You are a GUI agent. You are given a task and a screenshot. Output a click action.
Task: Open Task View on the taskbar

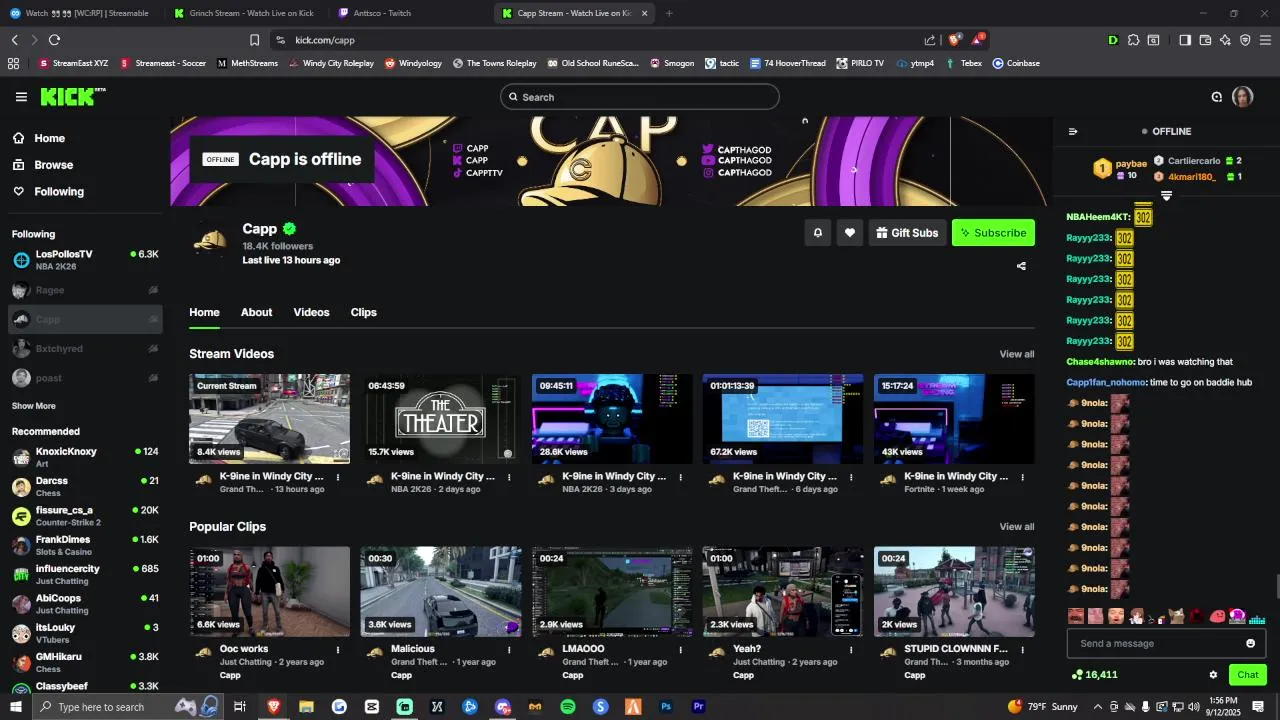pyautogui.click(x=240, y=707)
